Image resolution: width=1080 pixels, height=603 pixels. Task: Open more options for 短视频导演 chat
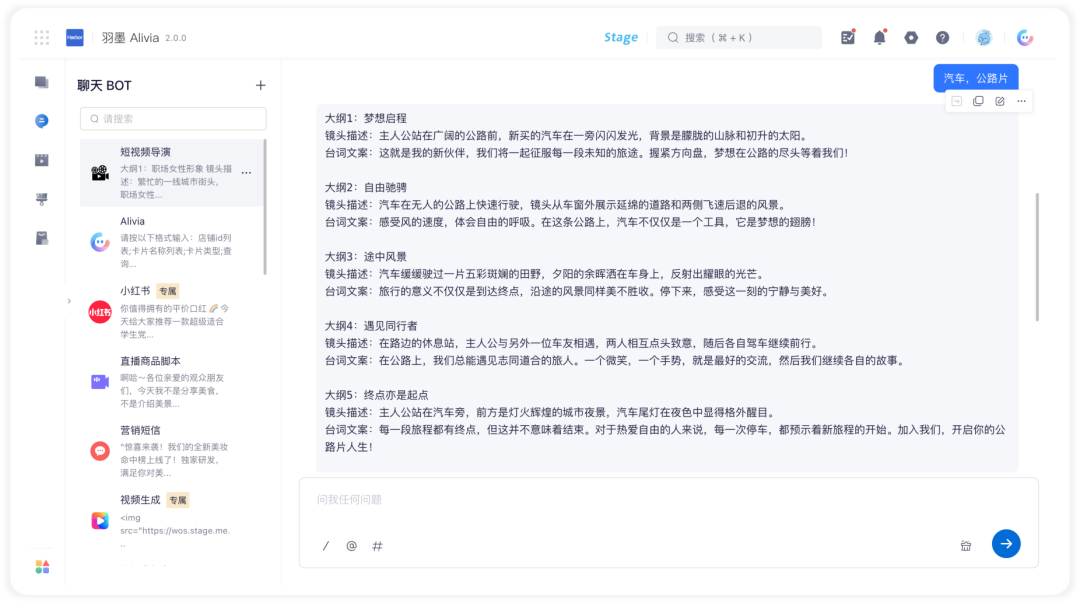(247, 173)
